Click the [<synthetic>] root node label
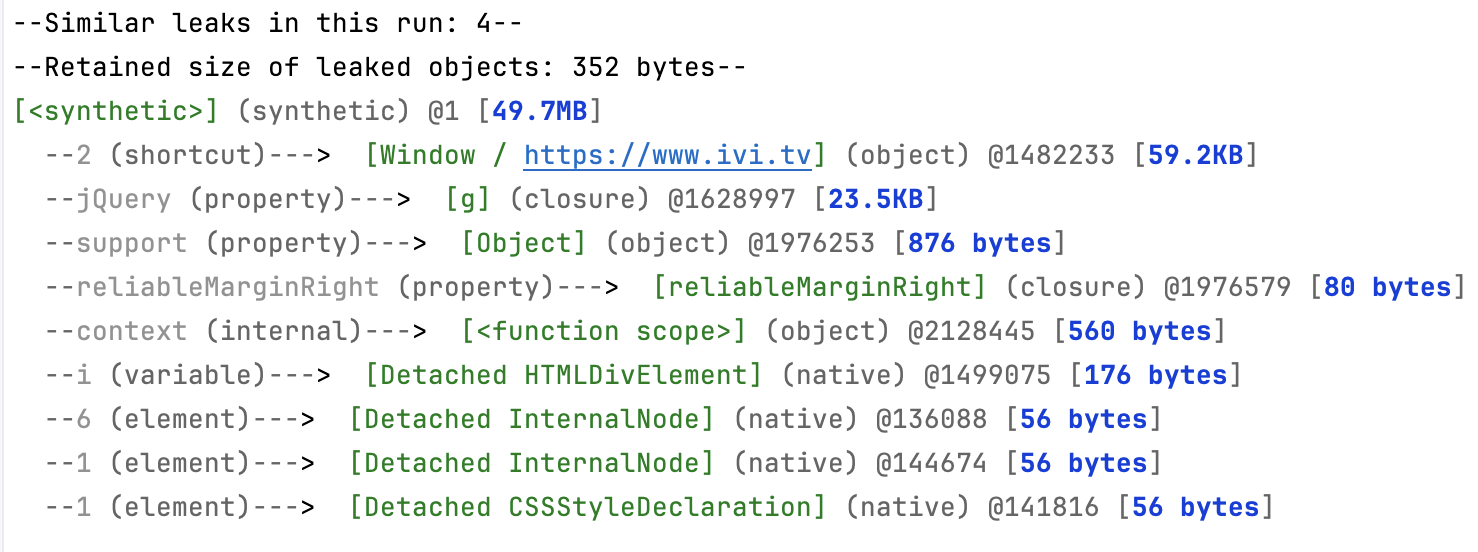1478x552 pixels. 116,111
